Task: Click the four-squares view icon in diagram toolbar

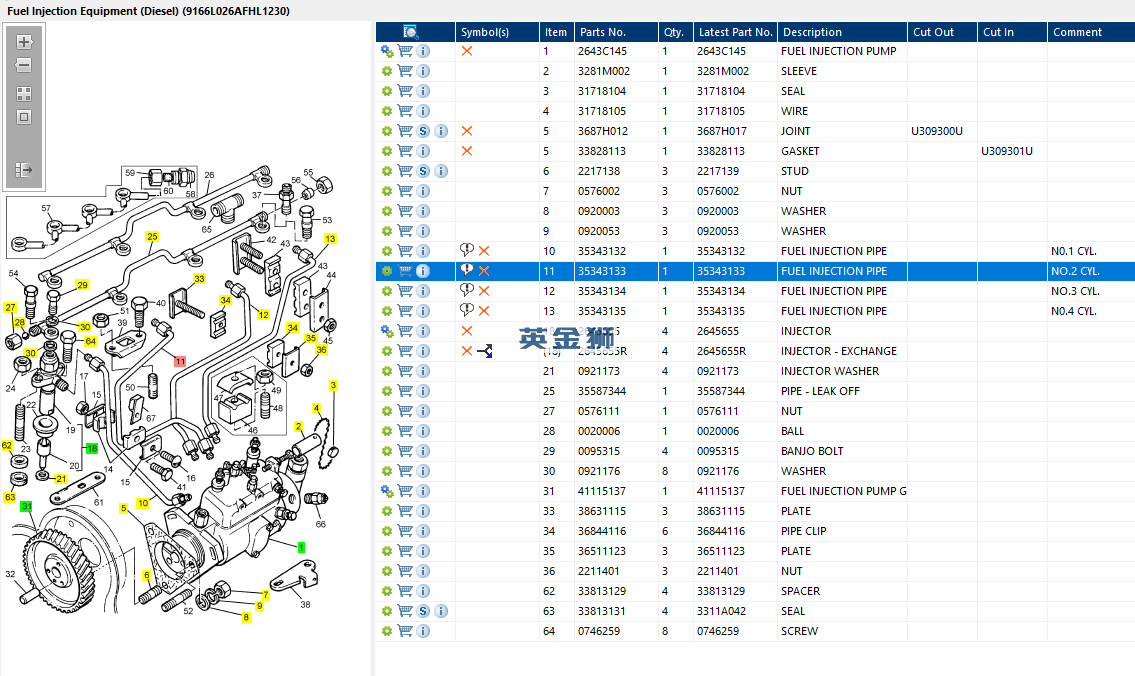Action: coord(24,94)
